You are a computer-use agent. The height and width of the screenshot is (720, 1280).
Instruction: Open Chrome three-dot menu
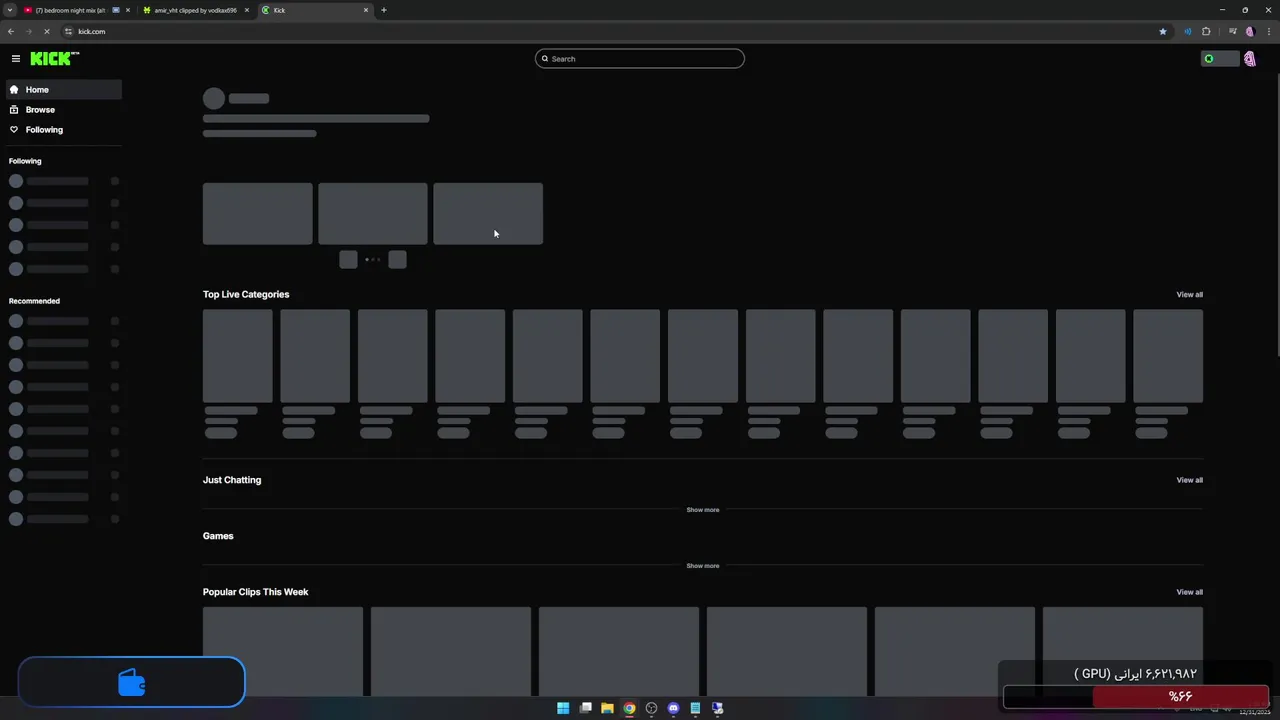(x=1267, y=32)
